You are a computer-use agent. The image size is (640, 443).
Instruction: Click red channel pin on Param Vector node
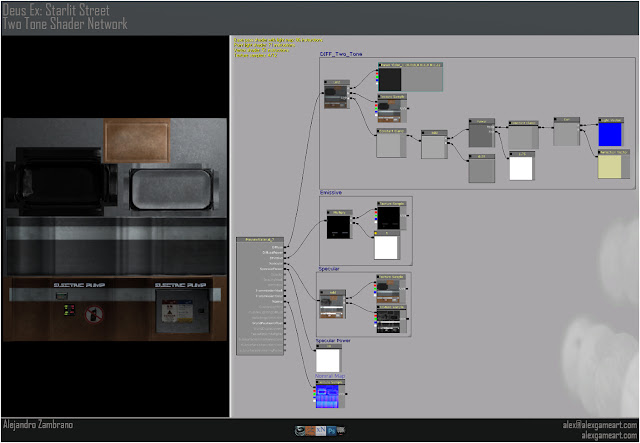(x=377, y=74)
